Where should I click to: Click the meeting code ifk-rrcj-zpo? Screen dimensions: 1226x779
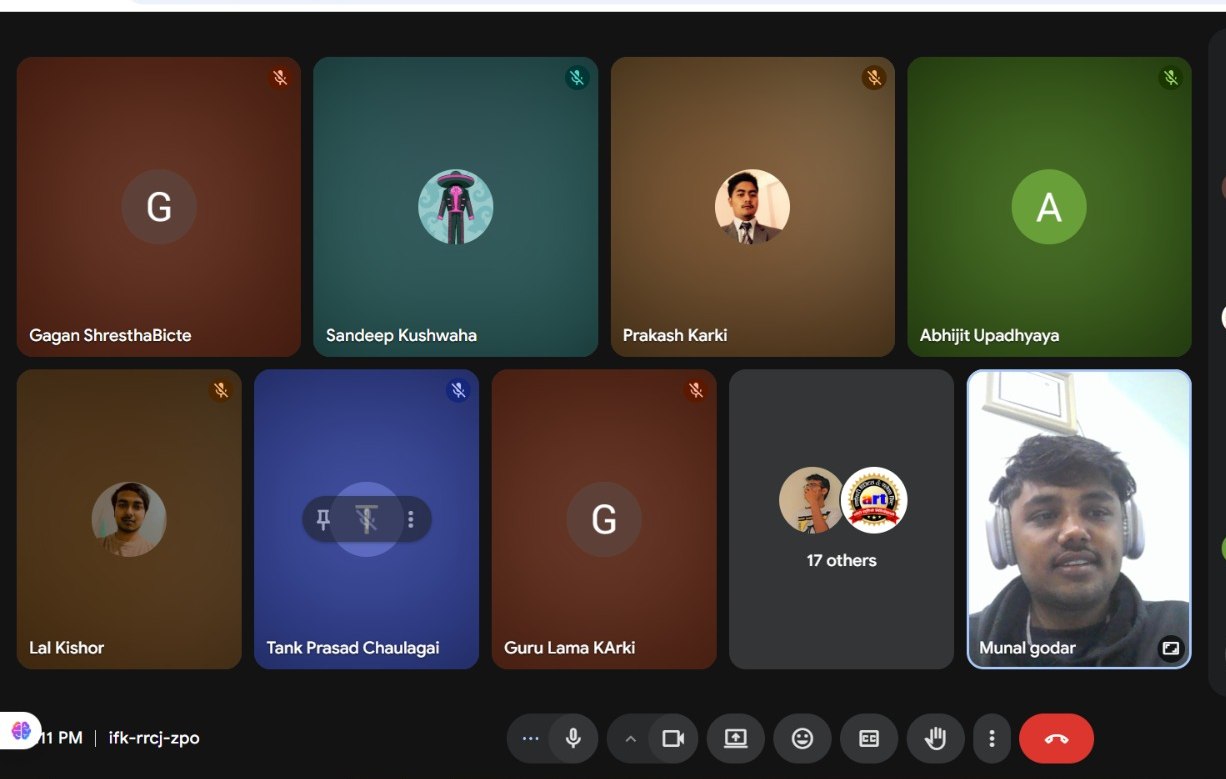(x=154, y=738)
